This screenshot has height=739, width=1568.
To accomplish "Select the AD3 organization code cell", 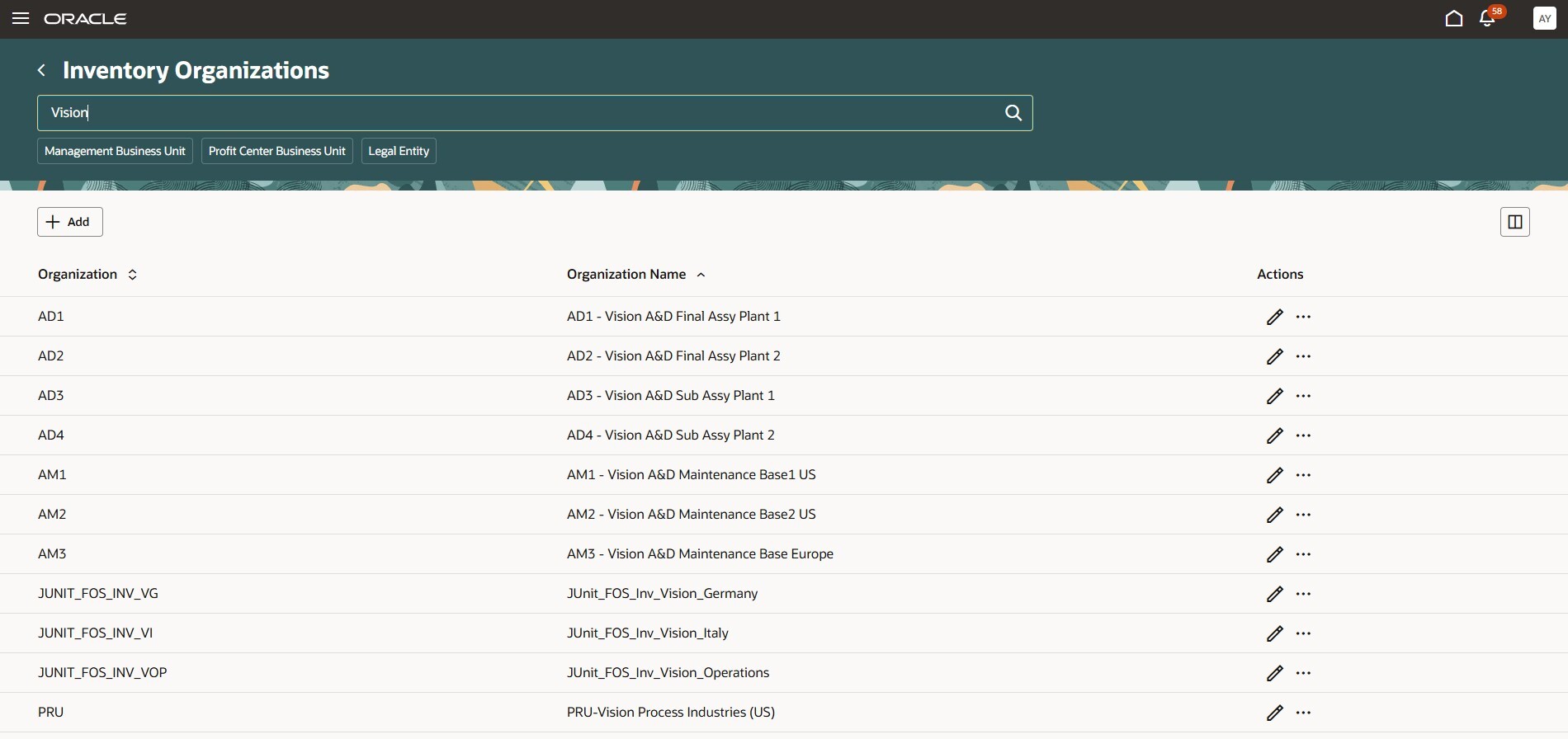I will point(51,395).
